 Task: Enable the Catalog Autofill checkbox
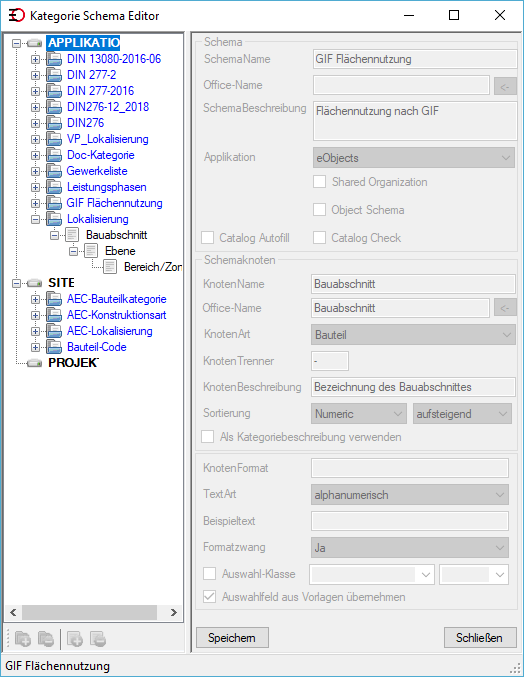[x=208, y=237]
